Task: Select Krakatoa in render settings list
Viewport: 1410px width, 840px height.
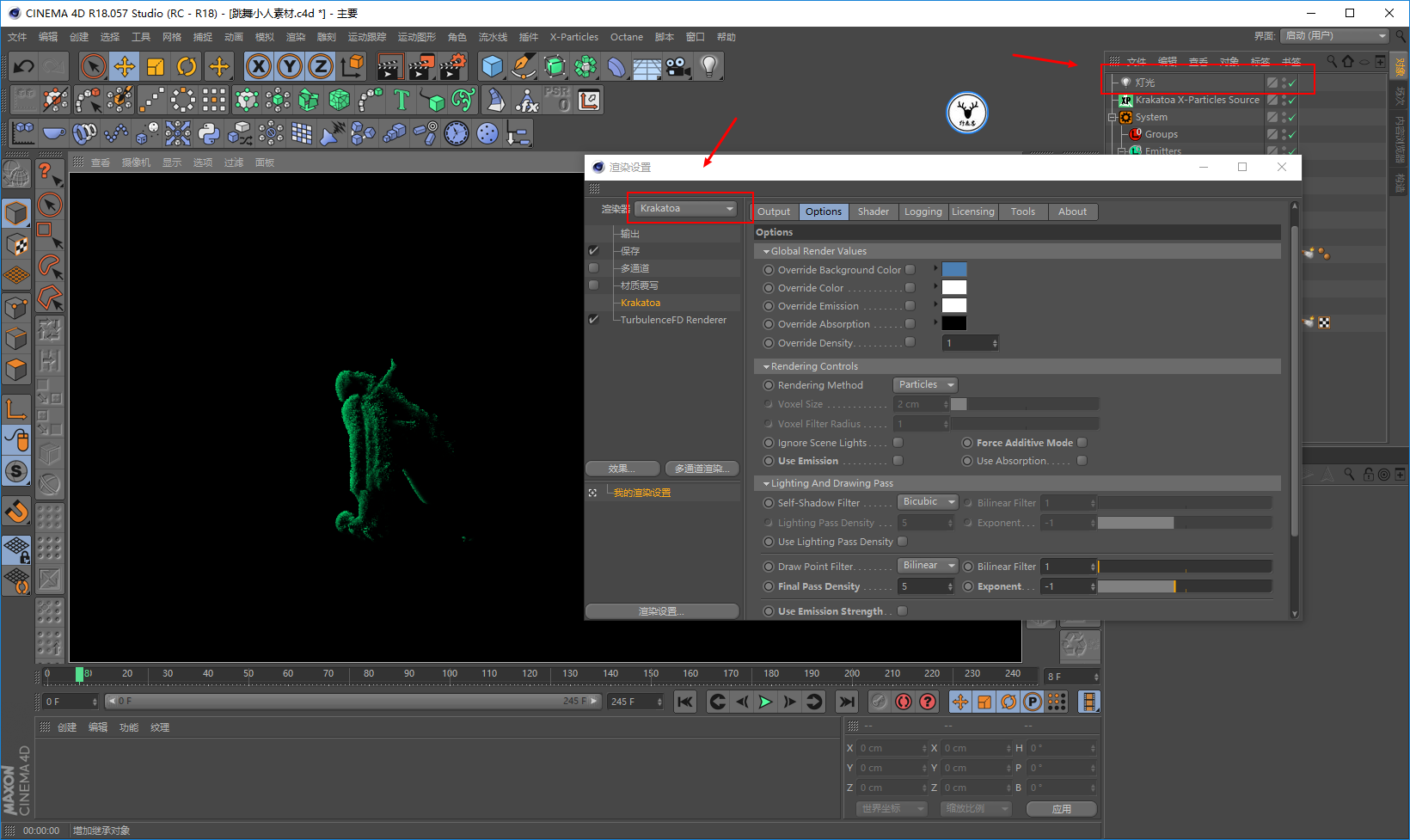Action: (x=641, y=303)
